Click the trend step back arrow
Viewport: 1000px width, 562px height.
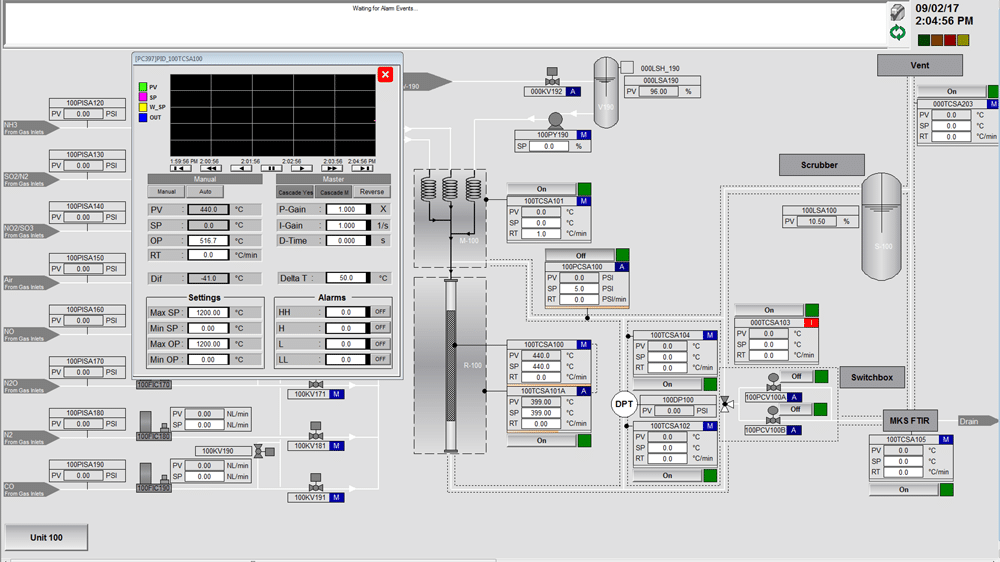[241, 168]
